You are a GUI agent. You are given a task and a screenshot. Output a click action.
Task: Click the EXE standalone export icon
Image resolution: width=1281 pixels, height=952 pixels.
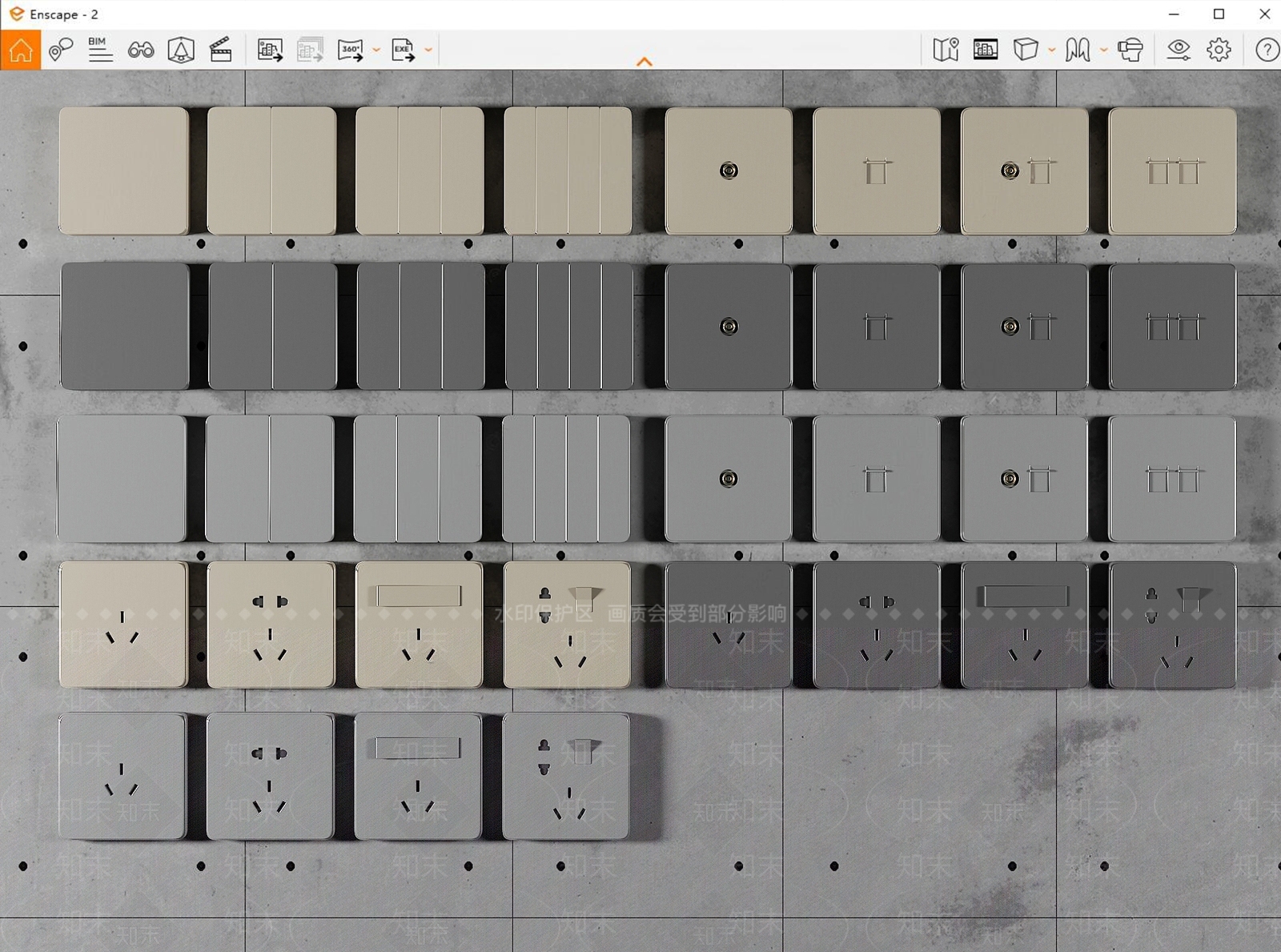pos(404,50)
